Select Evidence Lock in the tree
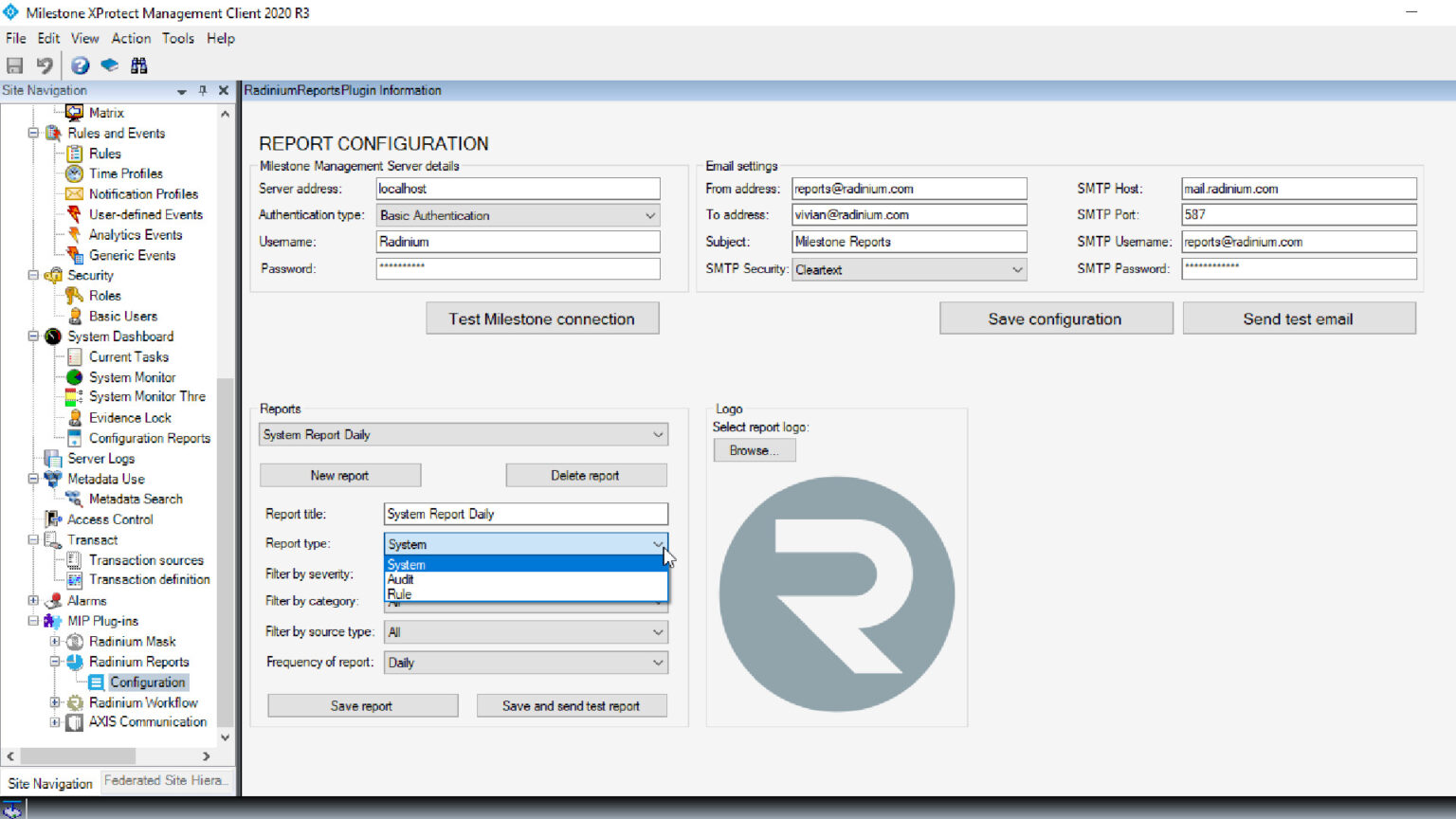 [130, 418]
